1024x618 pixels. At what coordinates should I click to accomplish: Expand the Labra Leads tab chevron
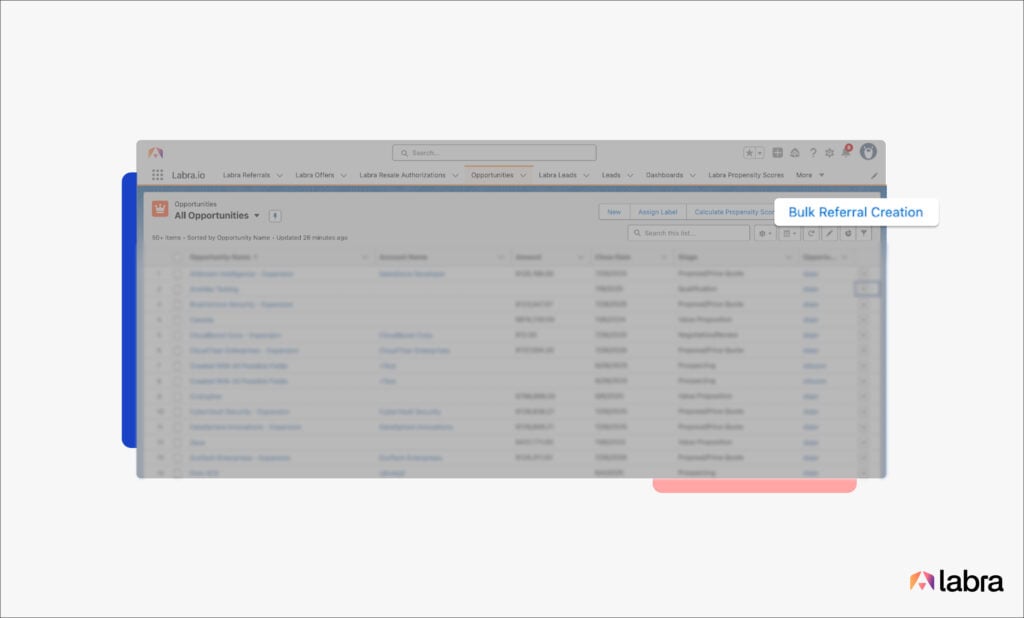(586, 175)
